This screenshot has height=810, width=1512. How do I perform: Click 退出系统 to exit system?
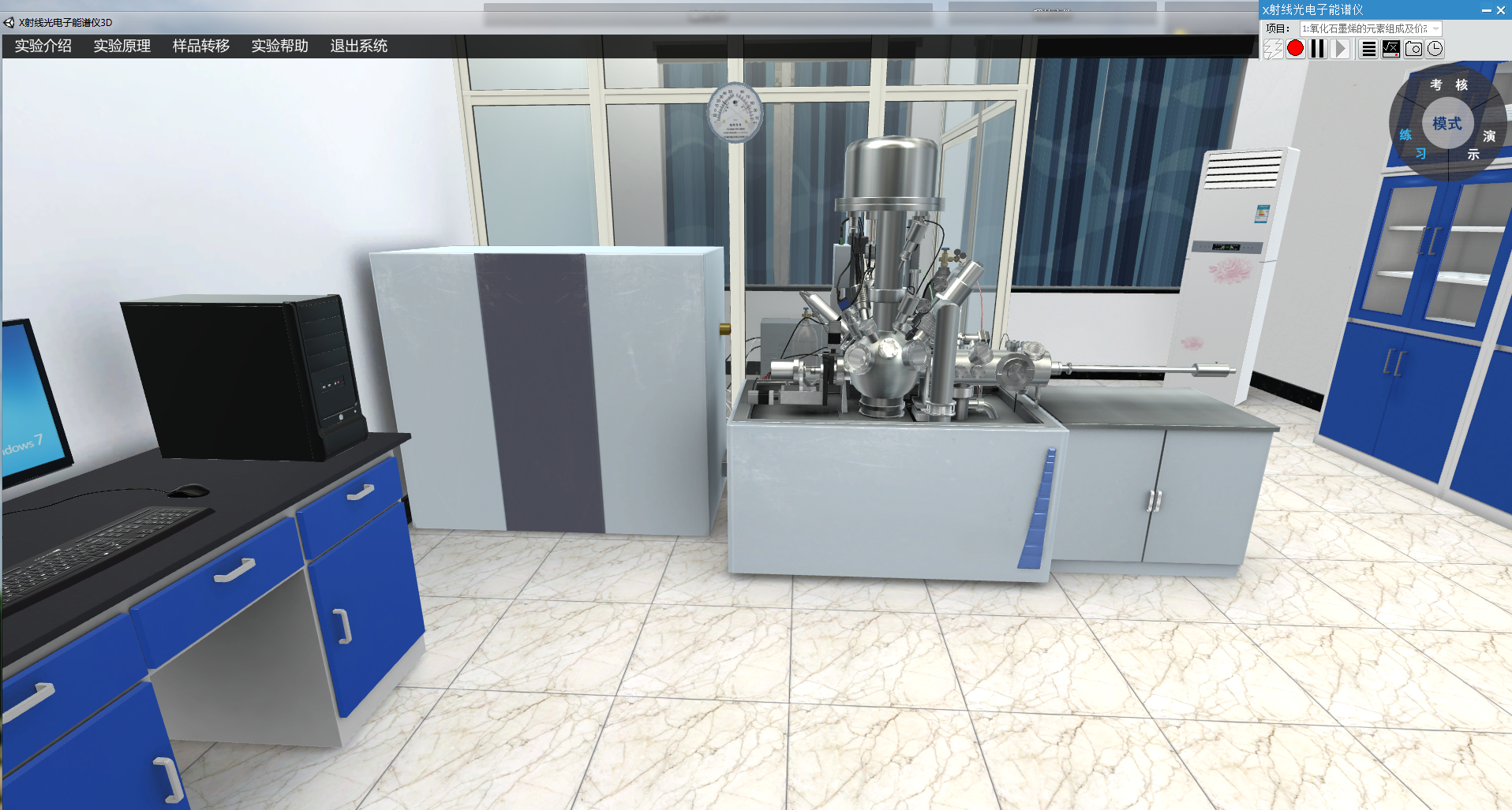[x=359, y=46]
